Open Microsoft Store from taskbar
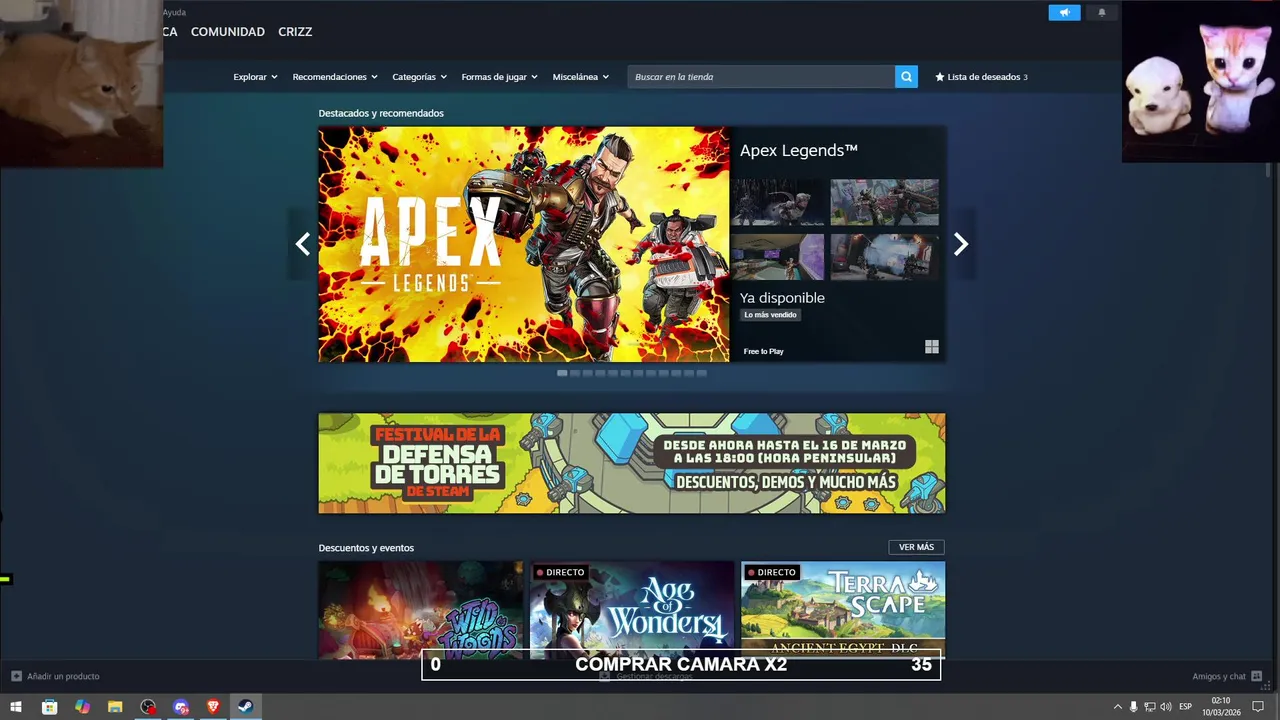Screen dimensions: 1280x720 [x=49, y=707]
